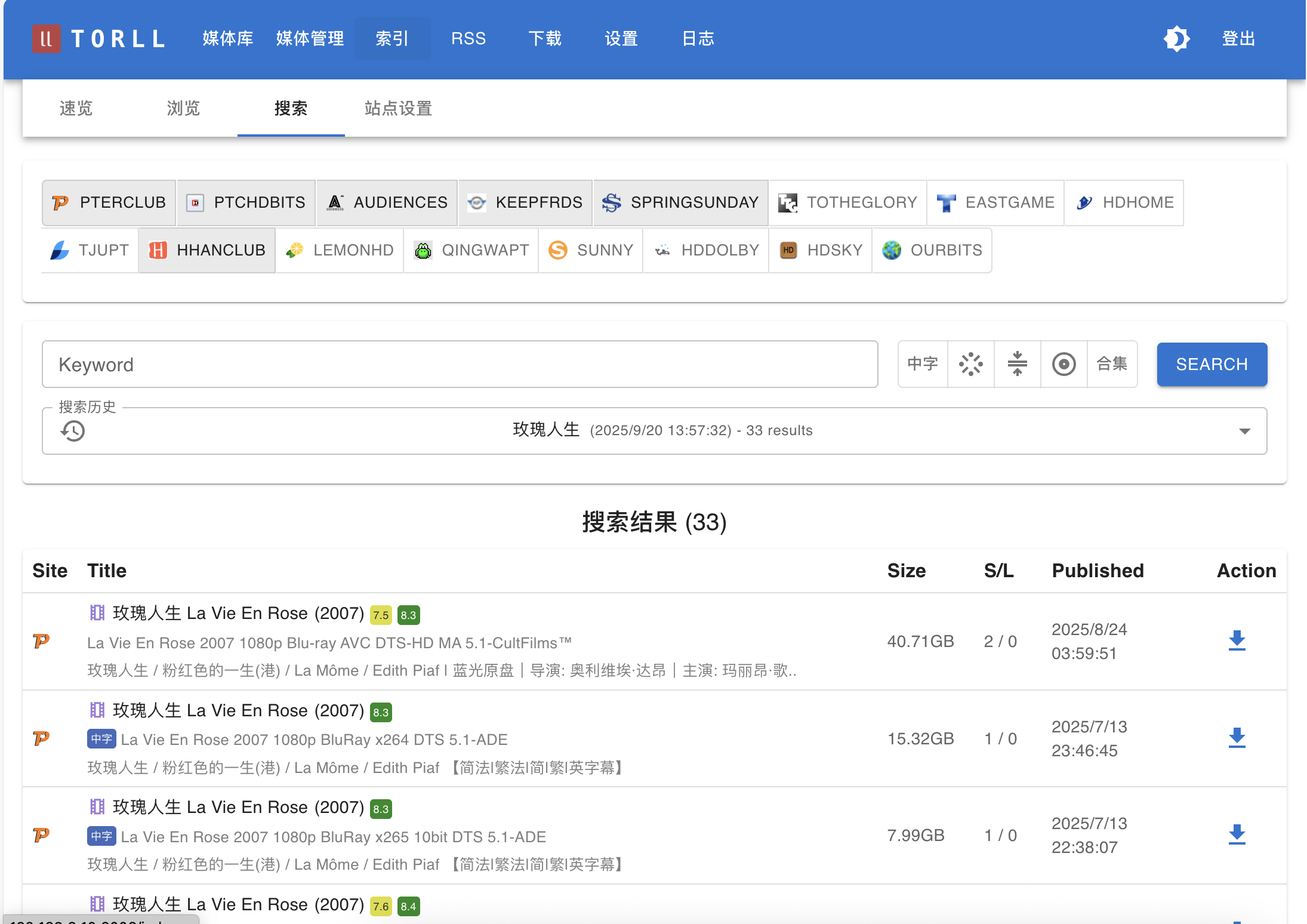Screen dimensions: 1307x924
Task: Switch to the 站点设置 tab
Action: coord(398,109)
